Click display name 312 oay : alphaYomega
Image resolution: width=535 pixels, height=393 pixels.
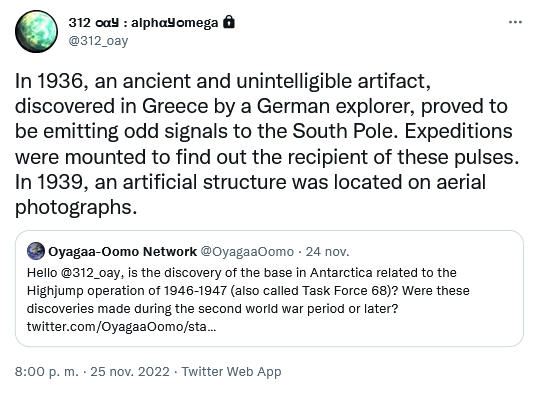click(143, 23)
